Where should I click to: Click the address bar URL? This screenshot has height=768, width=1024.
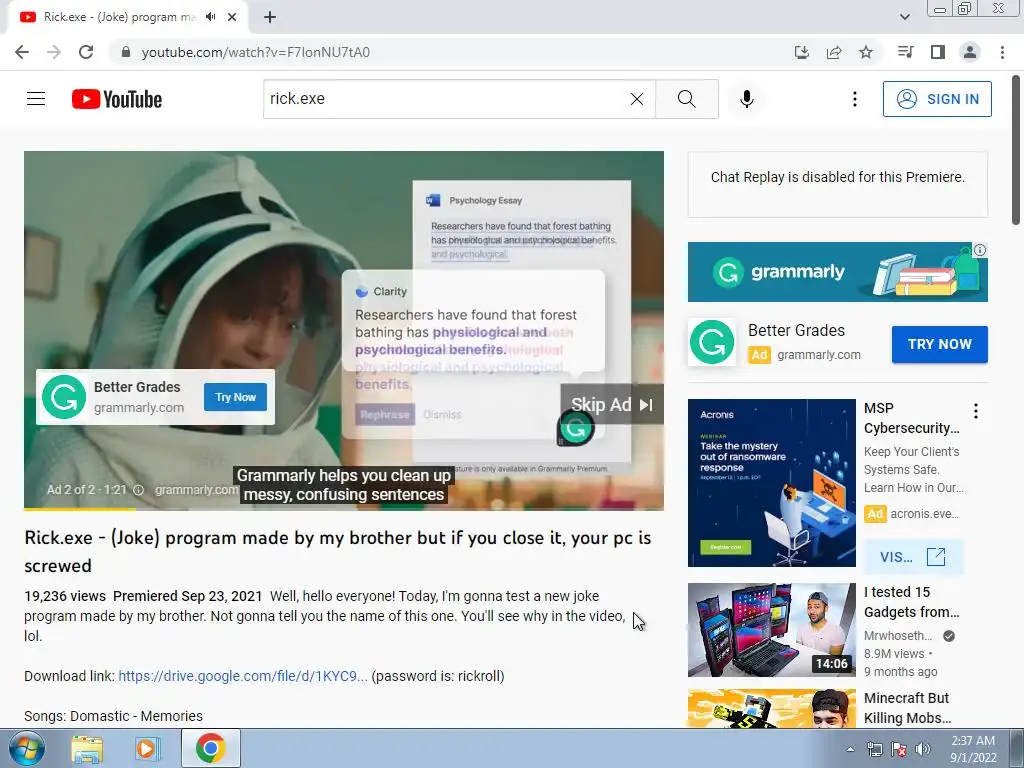click(x=255, y=52)
